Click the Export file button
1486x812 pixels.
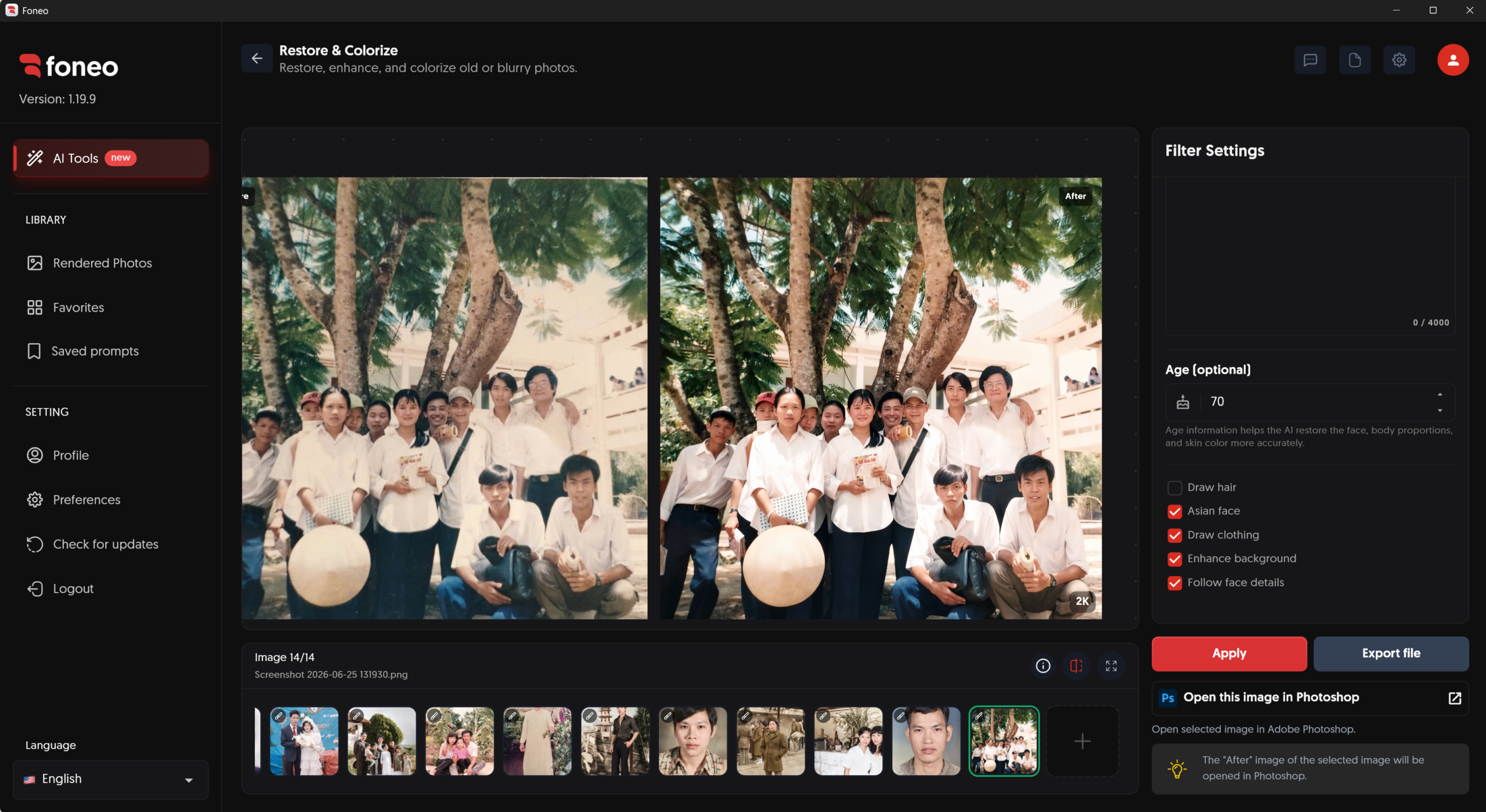(x=1391, y=654)
